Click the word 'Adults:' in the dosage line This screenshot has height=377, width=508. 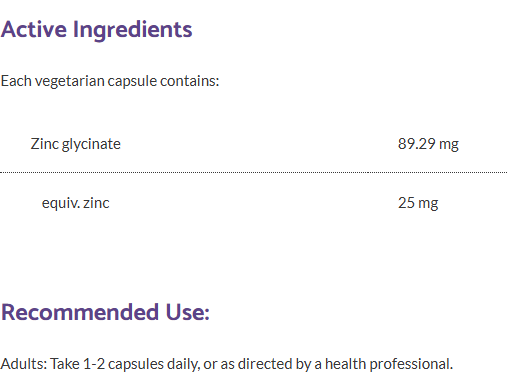point(24,364)
